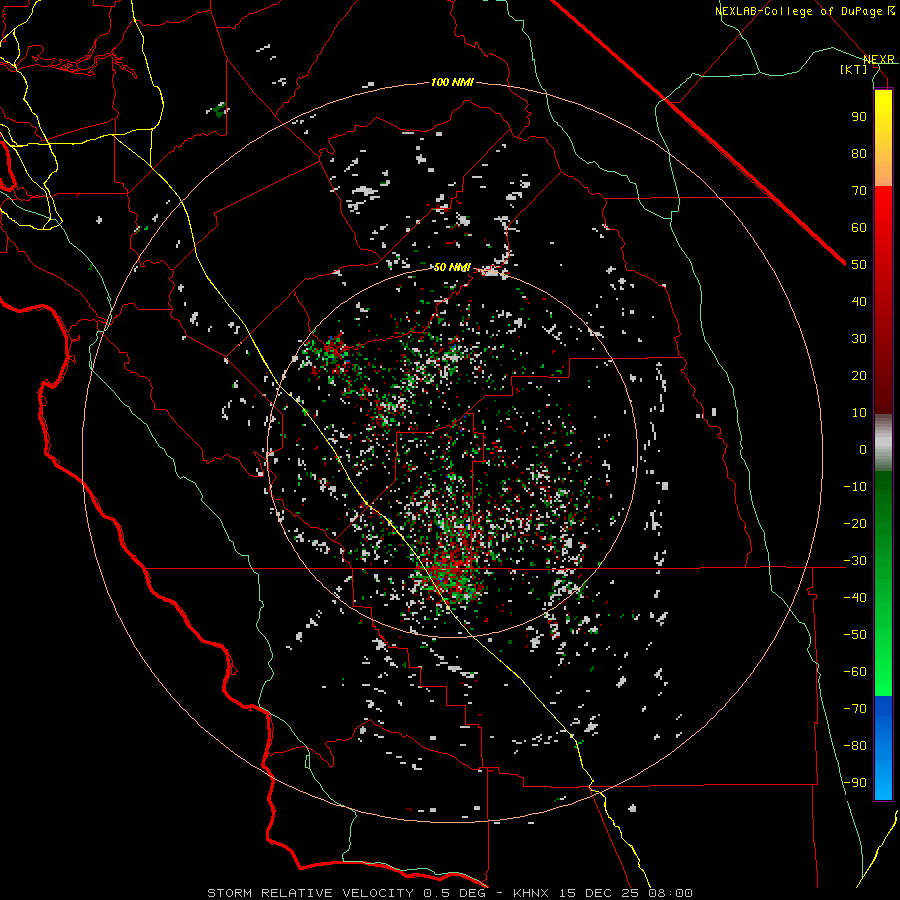
Task: Click the NEXR label above the color scale
Action: 879,59
